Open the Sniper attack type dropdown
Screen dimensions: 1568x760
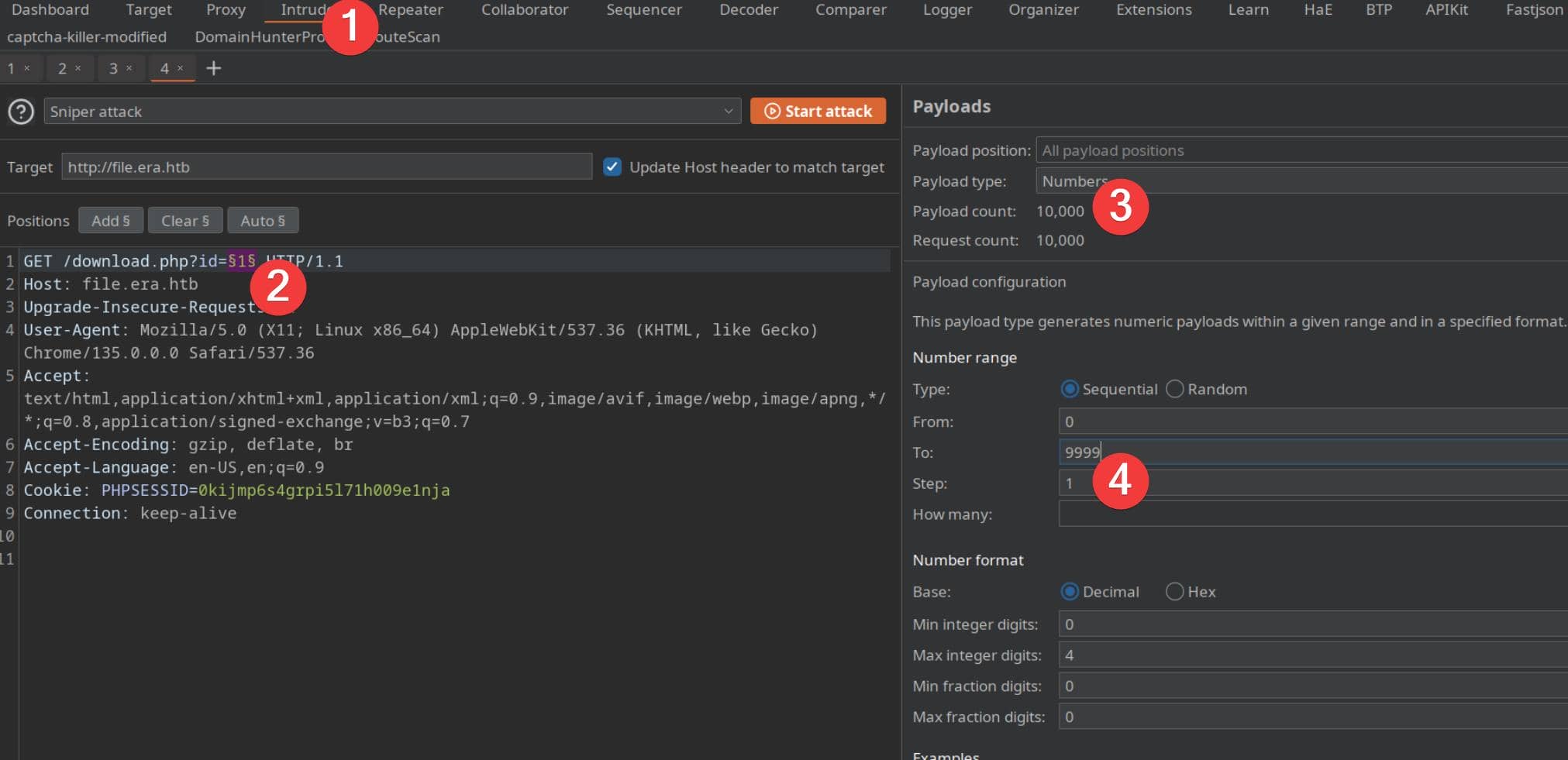(x=392, y=112)
